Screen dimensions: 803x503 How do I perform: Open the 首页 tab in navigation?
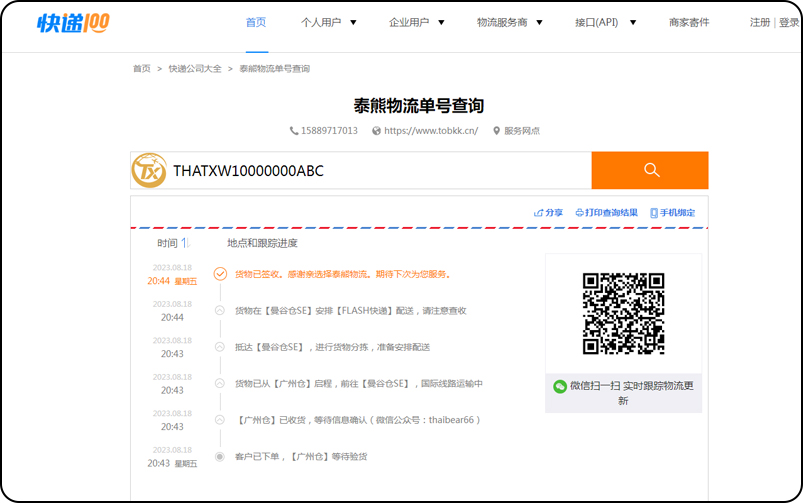(256, 23)
